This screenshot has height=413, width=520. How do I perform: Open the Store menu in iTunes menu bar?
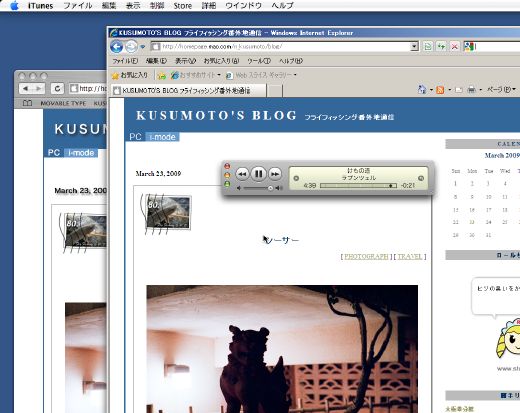(x=183, y=6)
